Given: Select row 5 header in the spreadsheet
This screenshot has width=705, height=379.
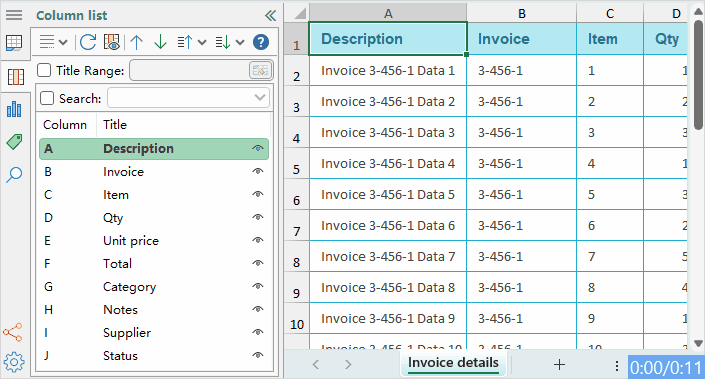Looking at the screenshot, I should pyautogui.click(x=296, y=164).
